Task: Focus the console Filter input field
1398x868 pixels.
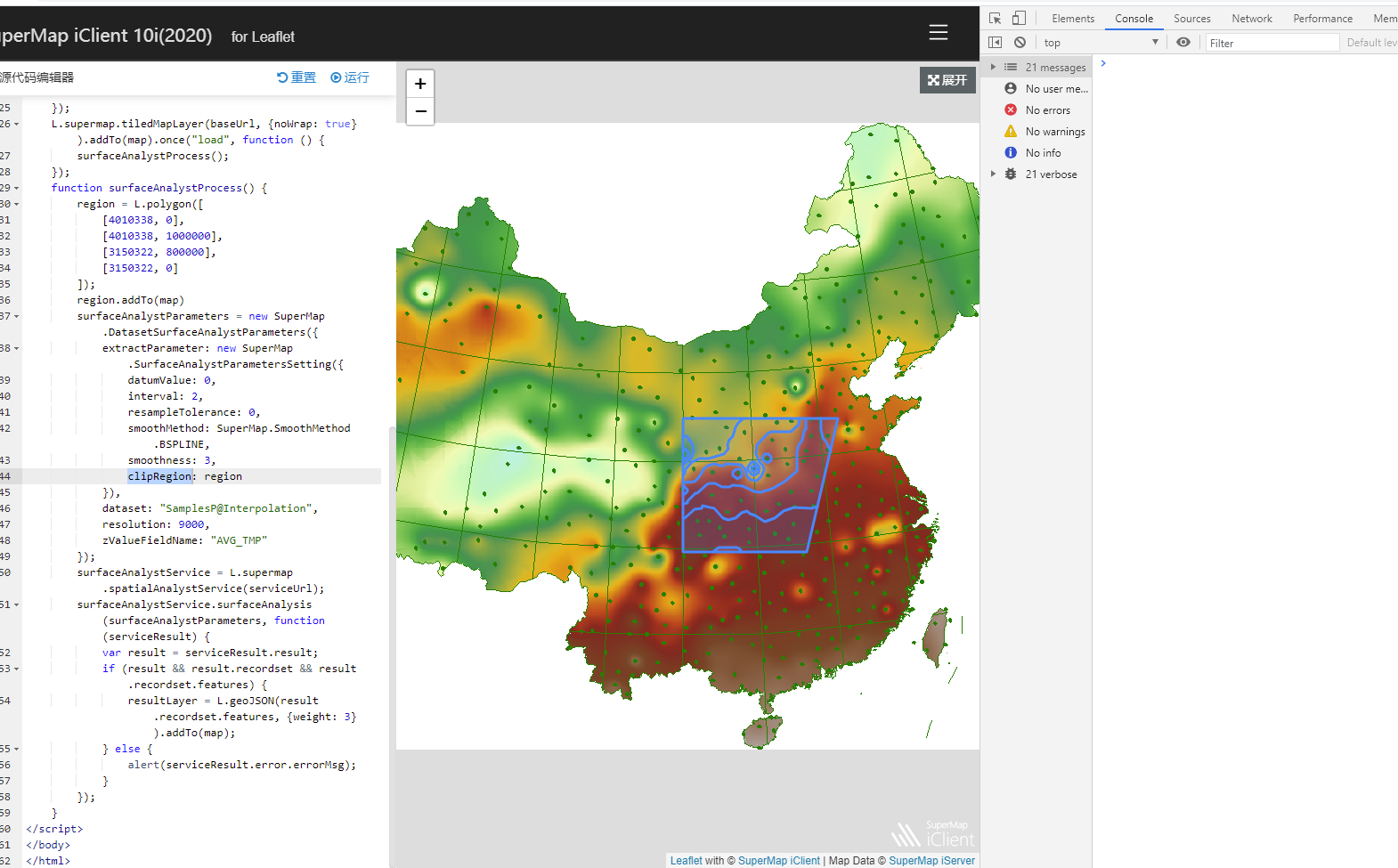Action: 1272,43
